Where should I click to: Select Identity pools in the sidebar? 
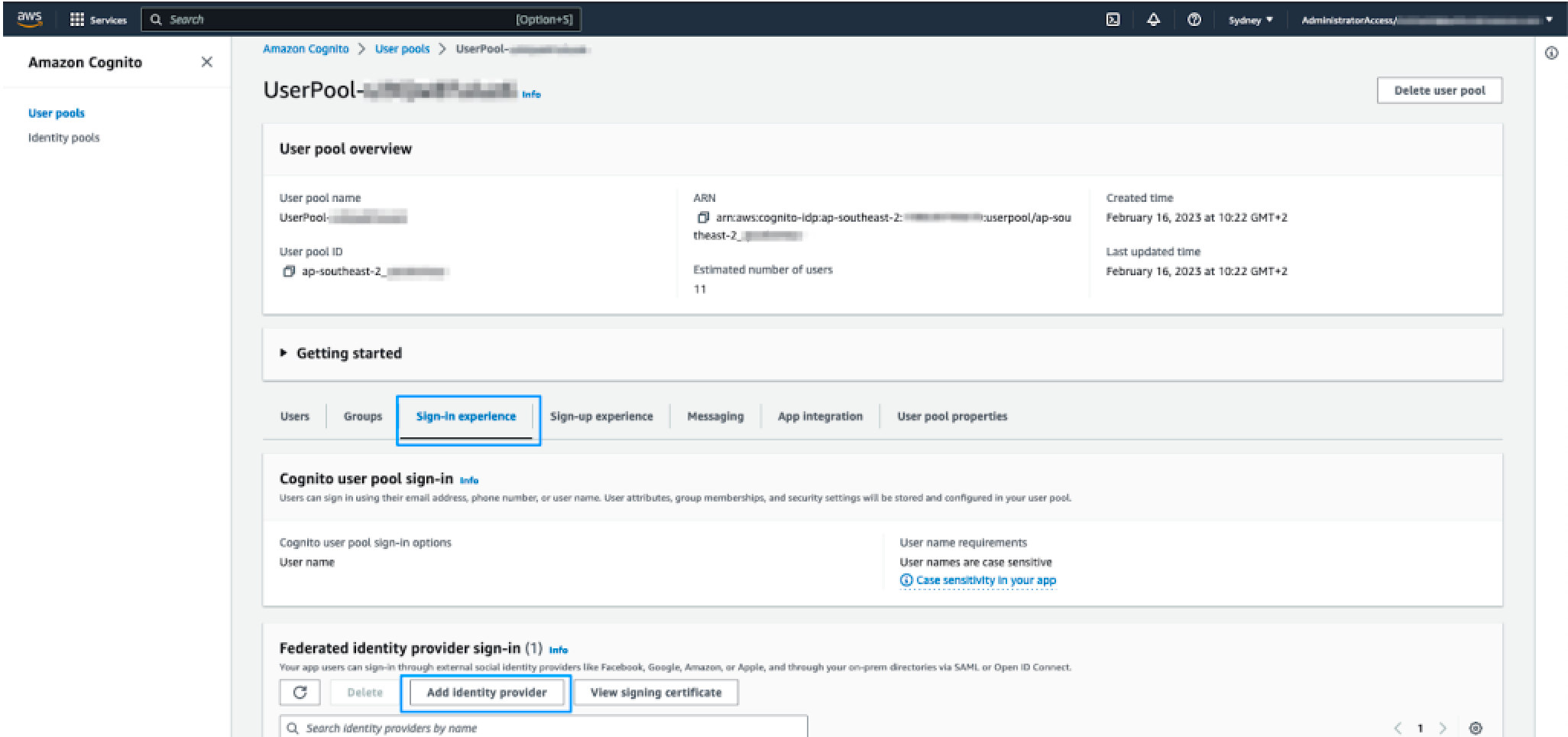[x=63, y=138]
